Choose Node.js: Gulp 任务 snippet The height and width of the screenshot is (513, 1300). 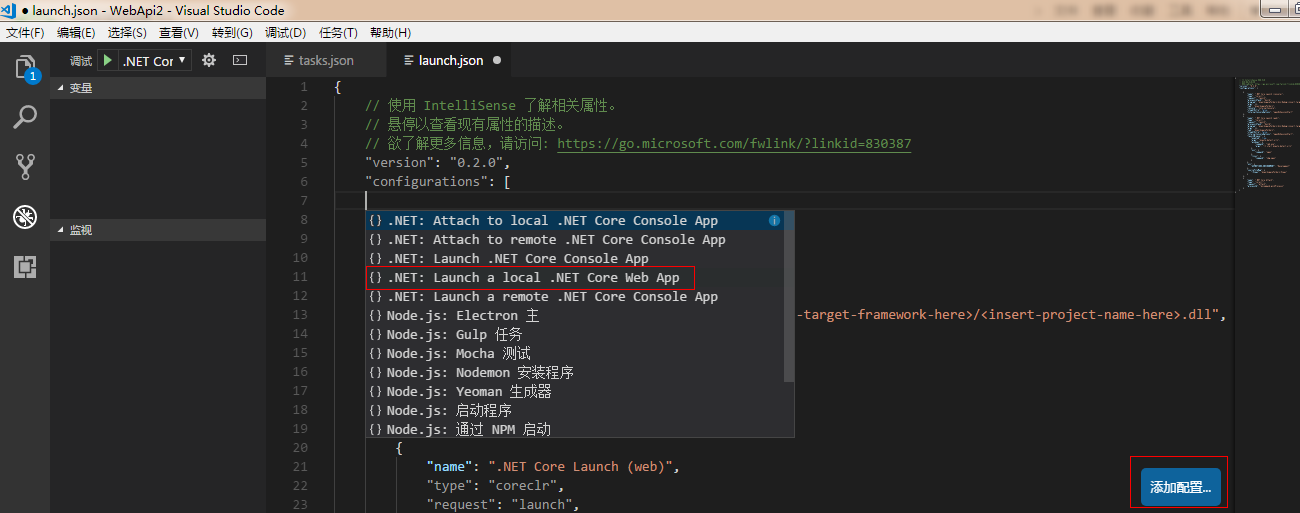580,334
